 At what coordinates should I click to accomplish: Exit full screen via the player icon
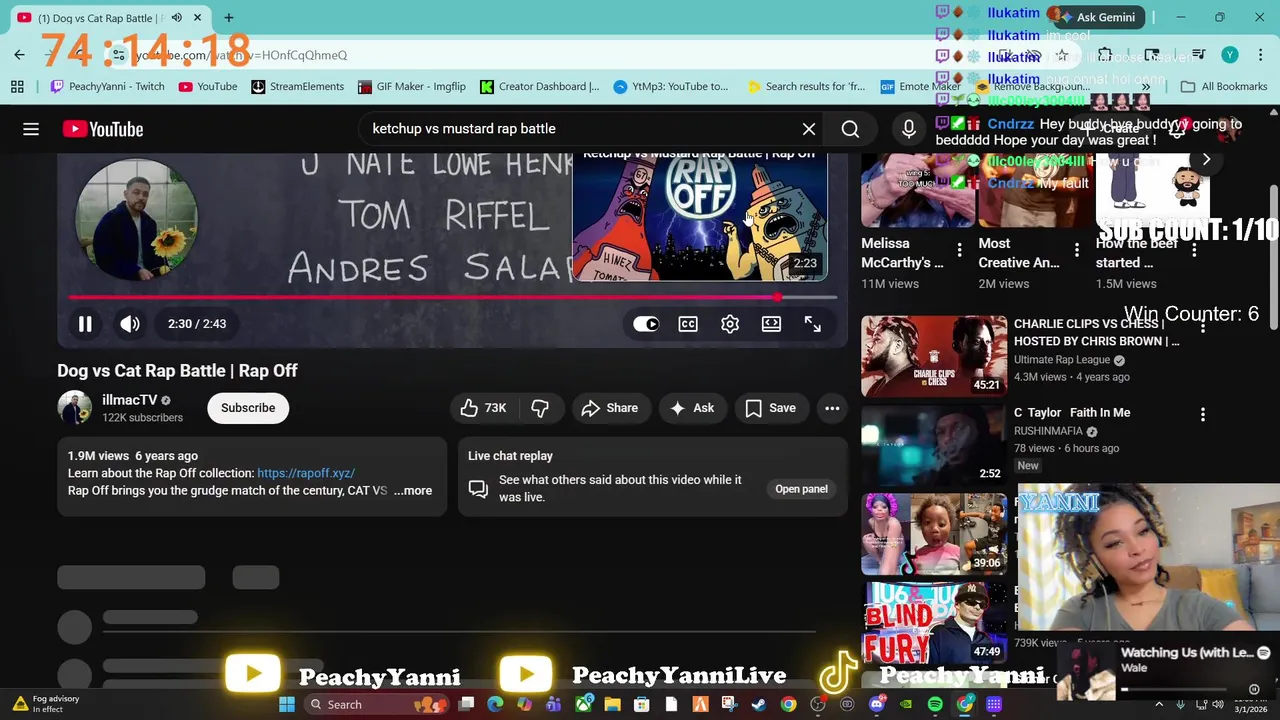tap(813, 324)
